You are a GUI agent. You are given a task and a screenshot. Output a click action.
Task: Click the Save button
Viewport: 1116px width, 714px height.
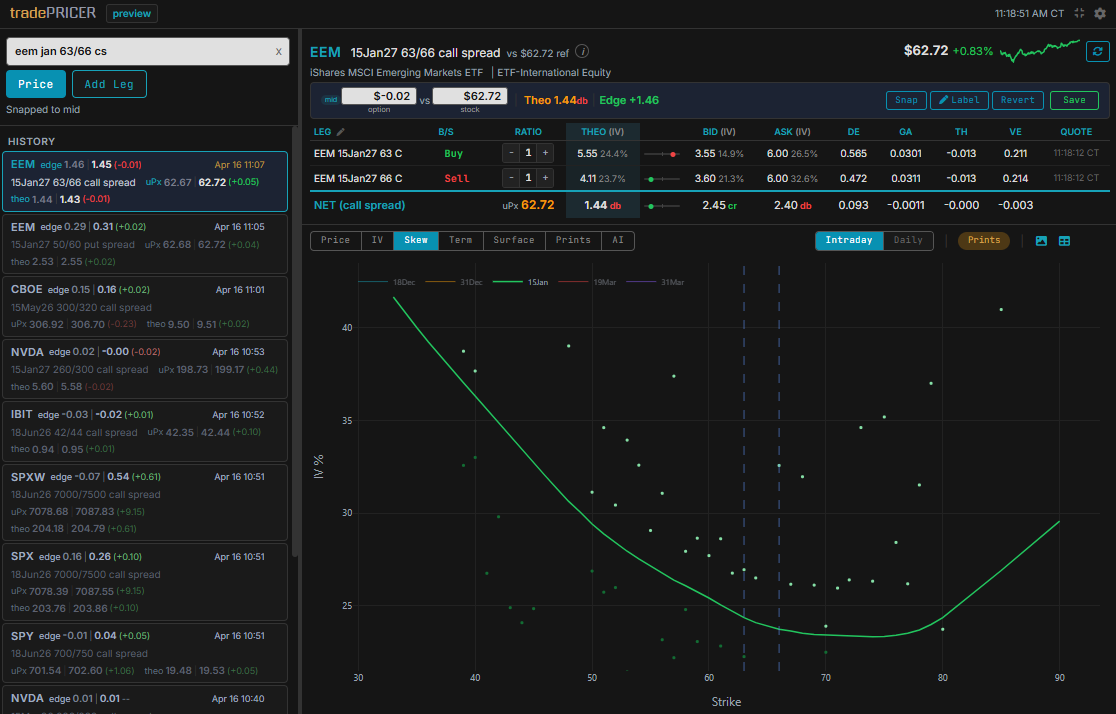[x=1074, y=100]
